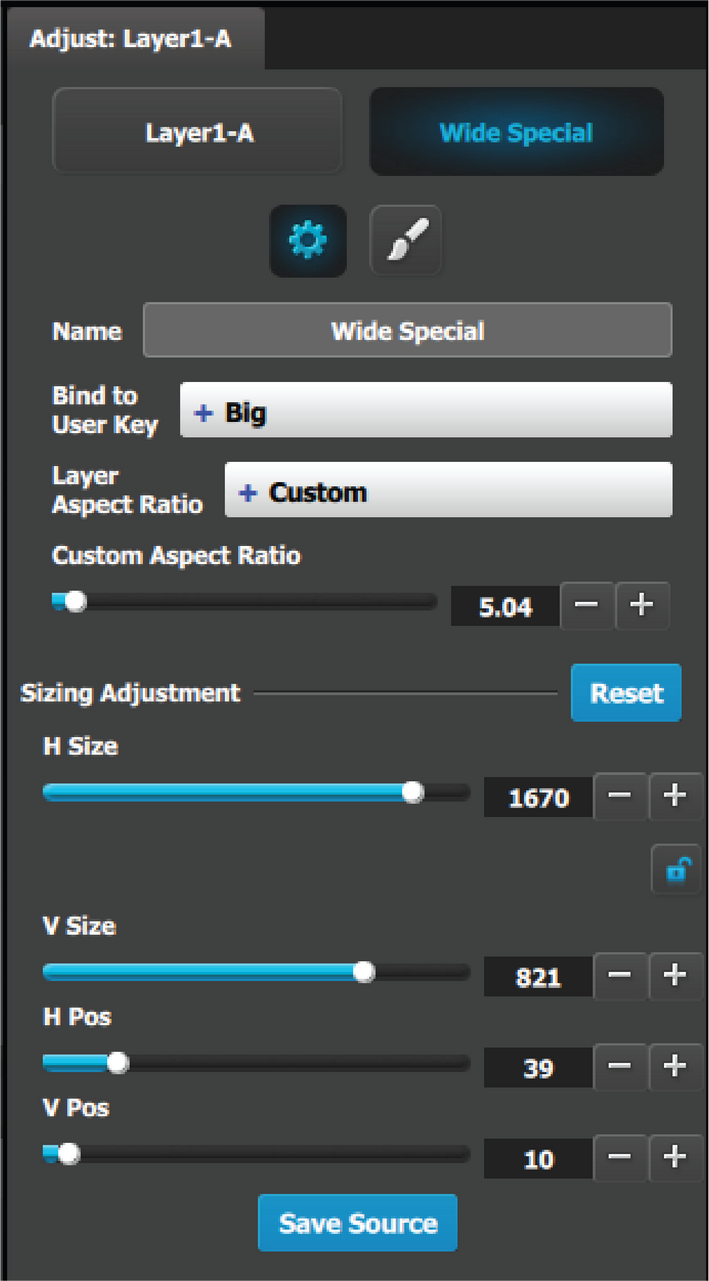The width and height of the screenshot is (709, 1281).
Task: Click the Save Source button
Action: point(357,1223)
